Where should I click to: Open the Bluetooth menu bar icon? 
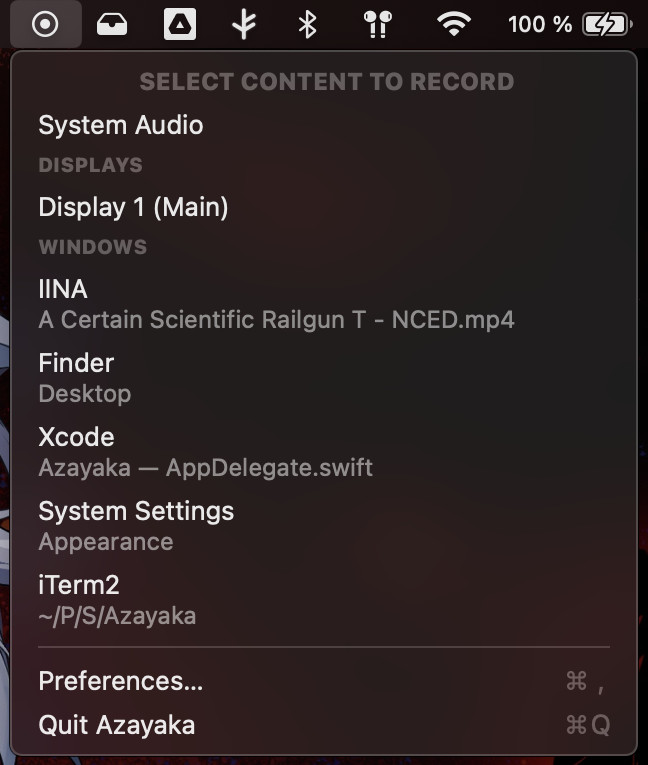(307, 24)
